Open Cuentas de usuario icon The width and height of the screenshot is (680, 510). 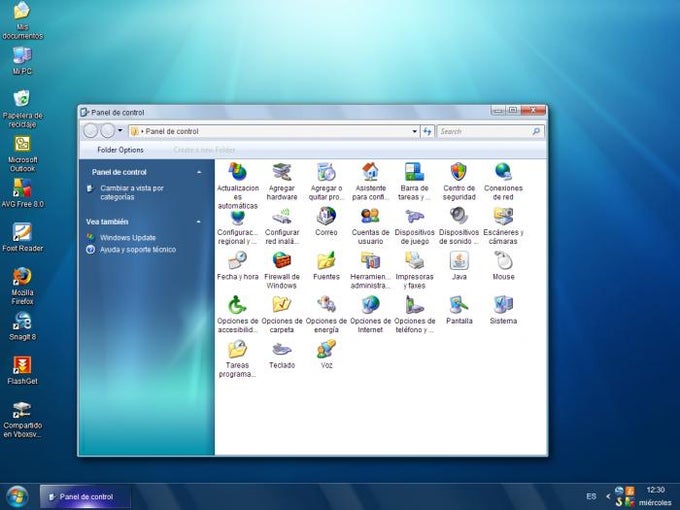[x=370, y=216]
